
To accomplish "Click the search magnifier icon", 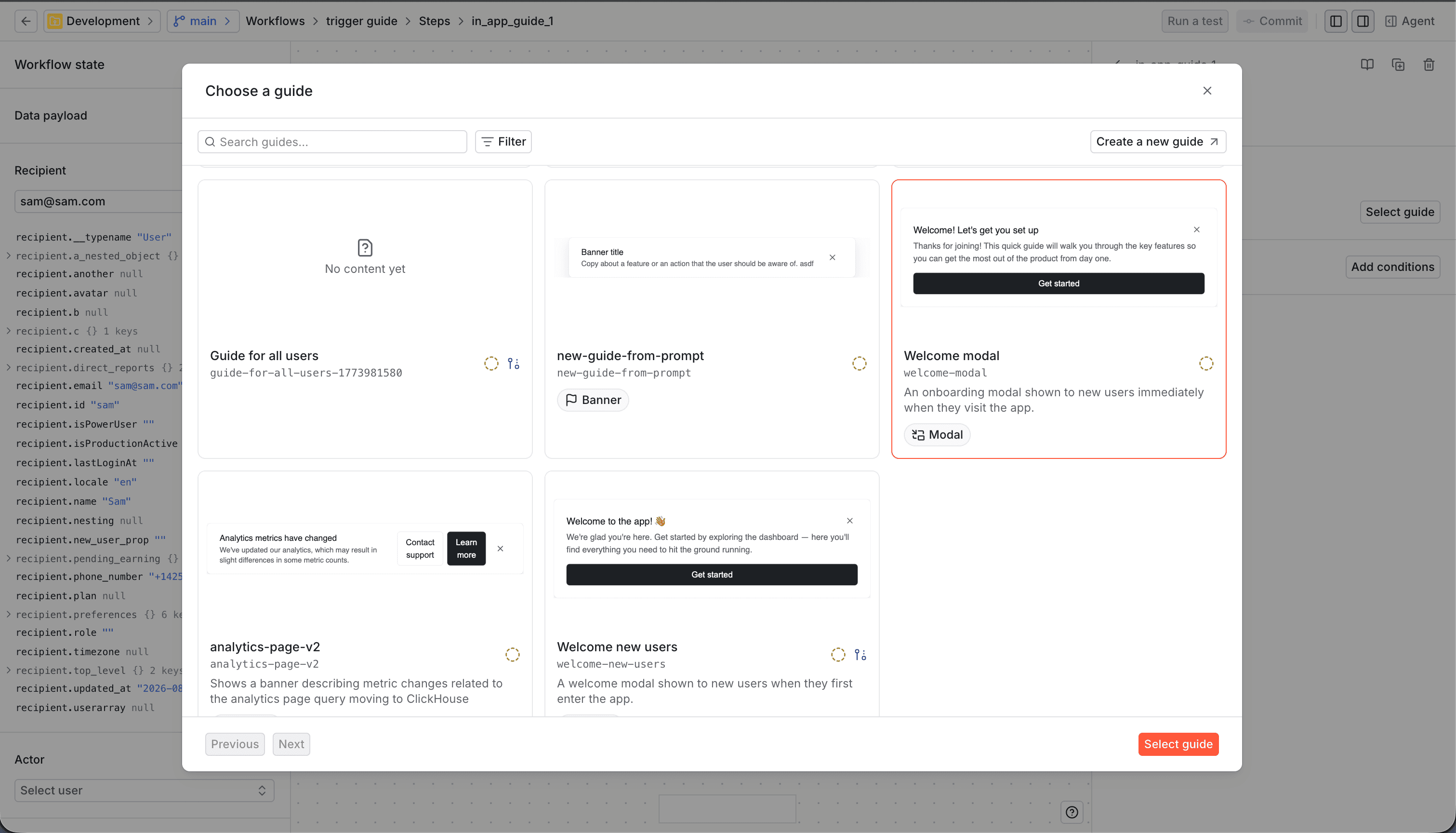I will point(210,142).
